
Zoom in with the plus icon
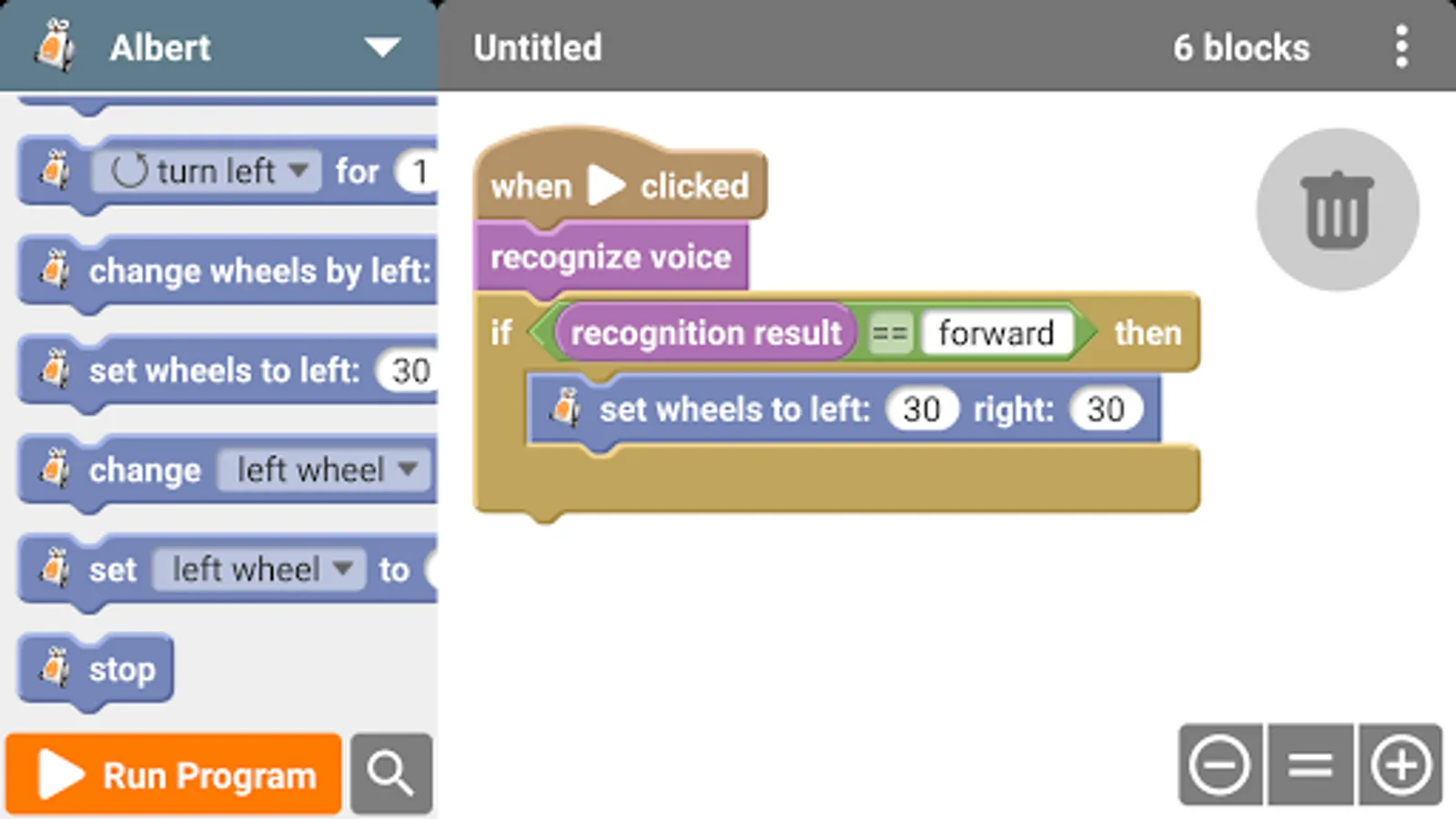pyautogui.click(x=1400, y=765)
